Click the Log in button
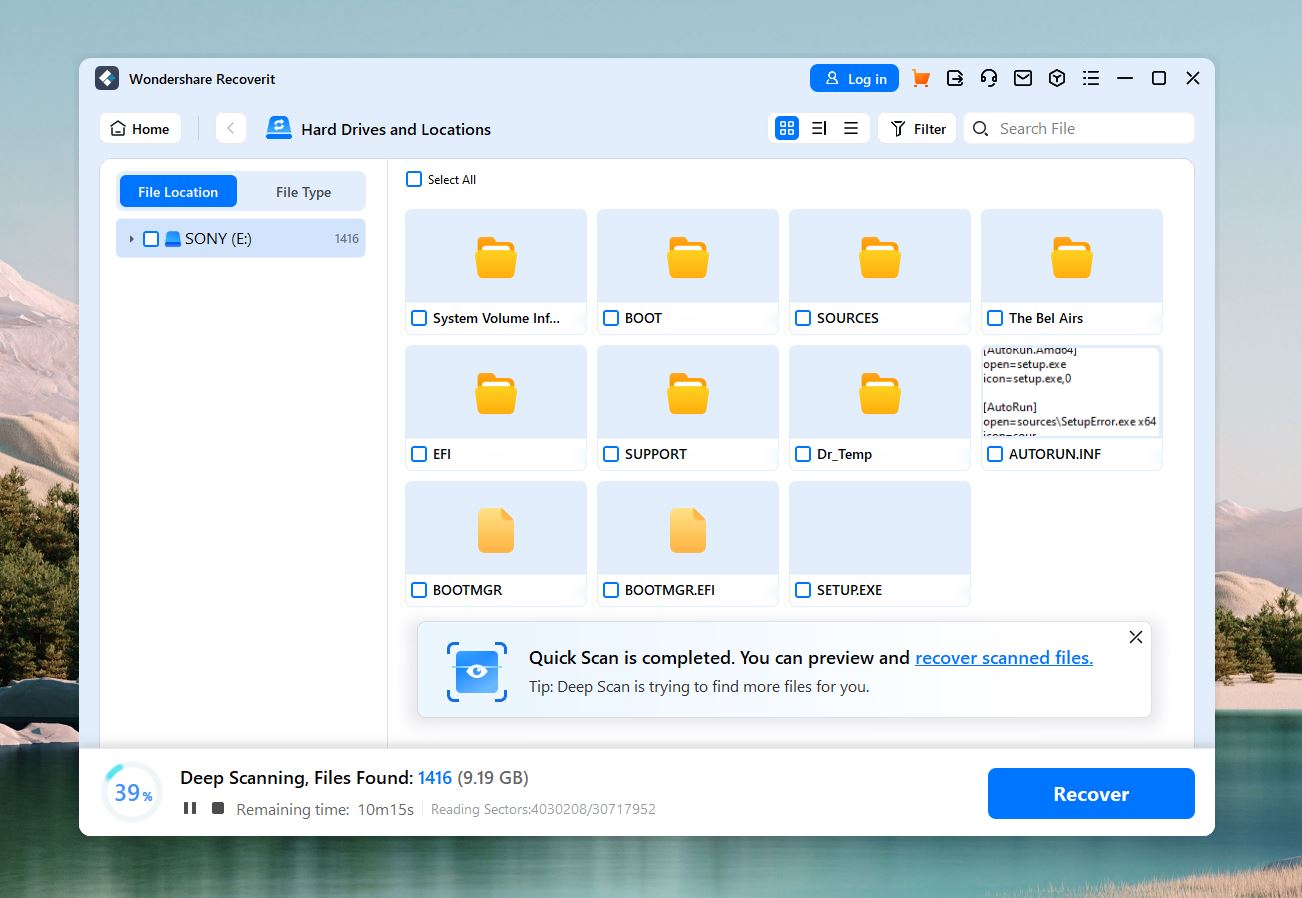 tap(854, 78)
